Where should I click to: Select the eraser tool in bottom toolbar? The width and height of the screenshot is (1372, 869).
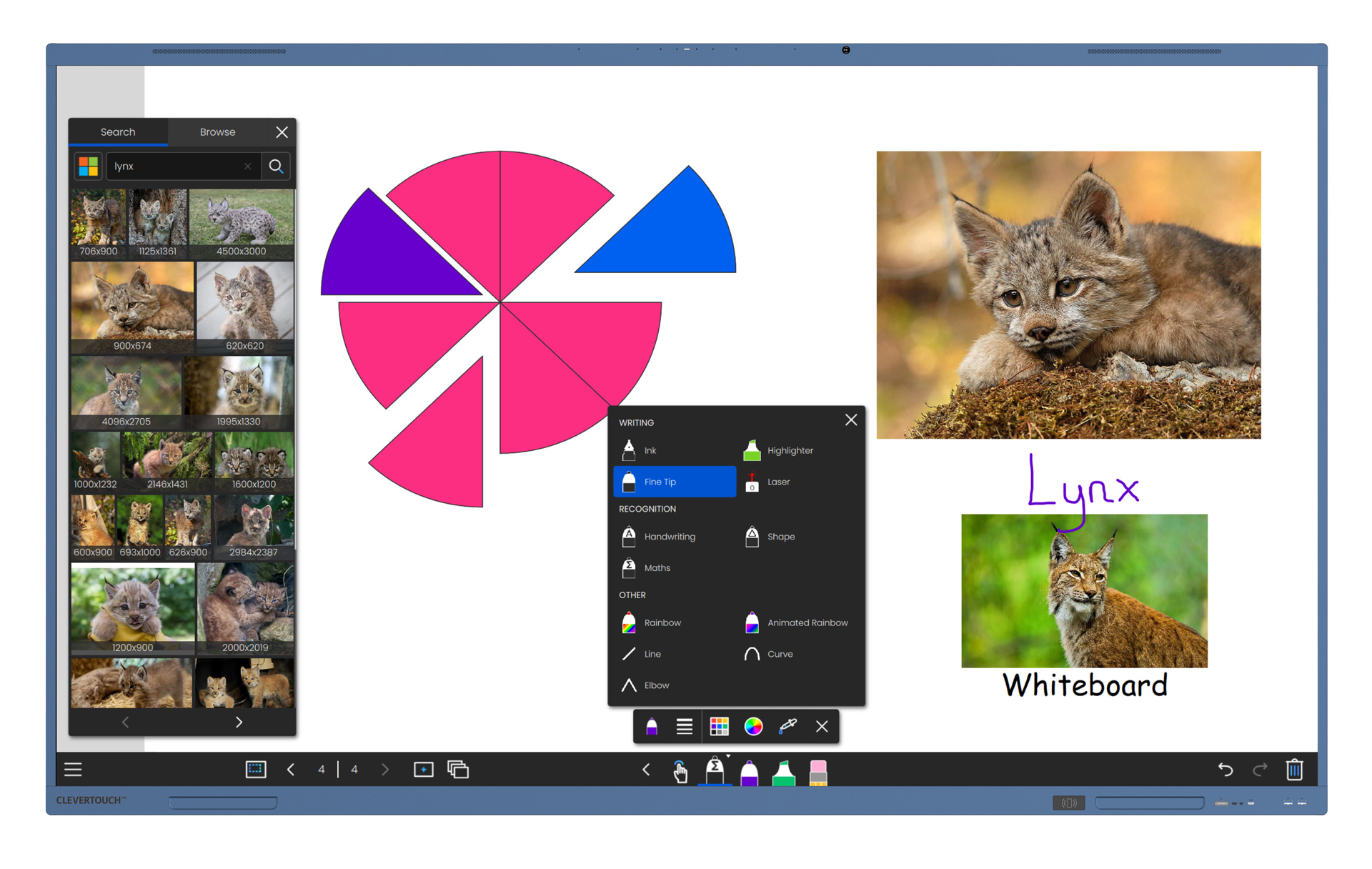pyautogui.click(x=818, y=772)
